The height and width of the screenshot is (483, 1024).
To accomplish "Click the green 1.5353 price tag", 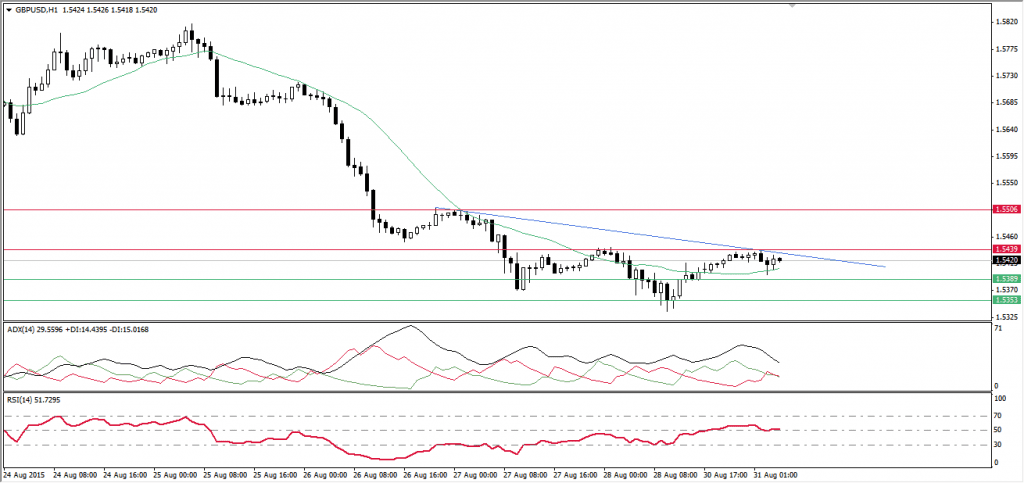I will click(1006, 299).
